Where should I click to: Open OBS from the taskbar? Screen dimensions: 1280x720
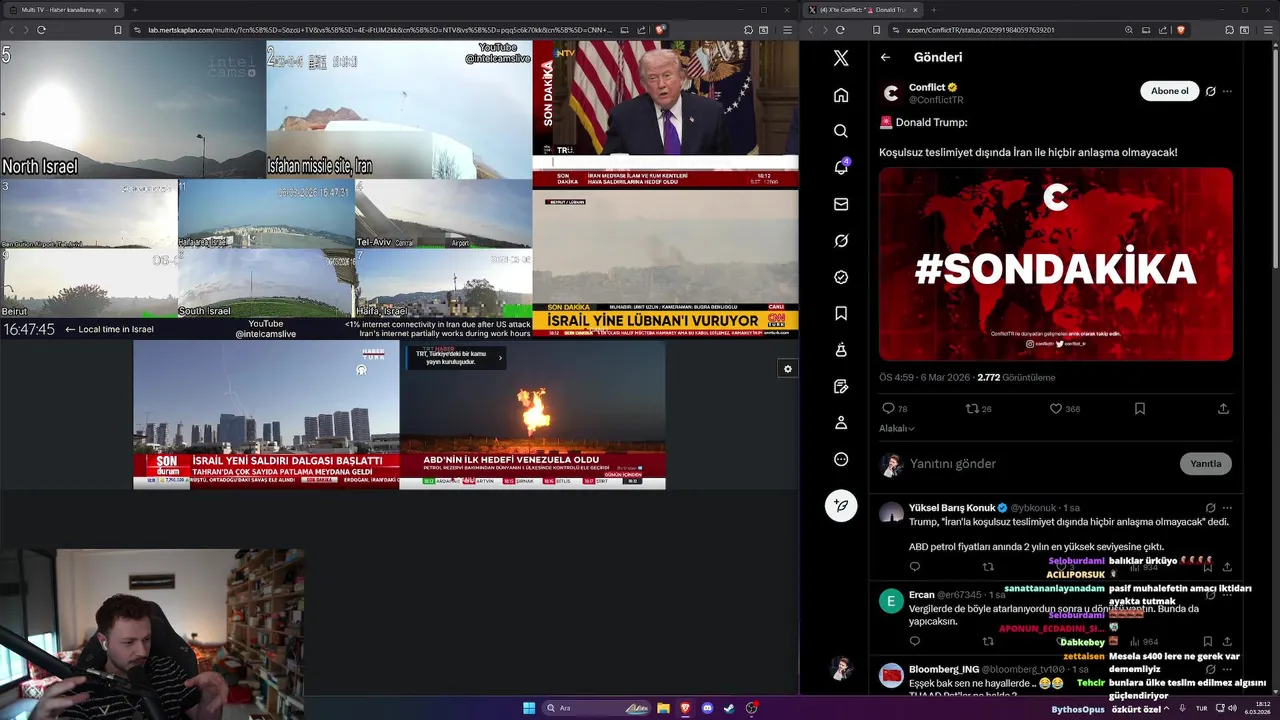click(x=752, y=708)
